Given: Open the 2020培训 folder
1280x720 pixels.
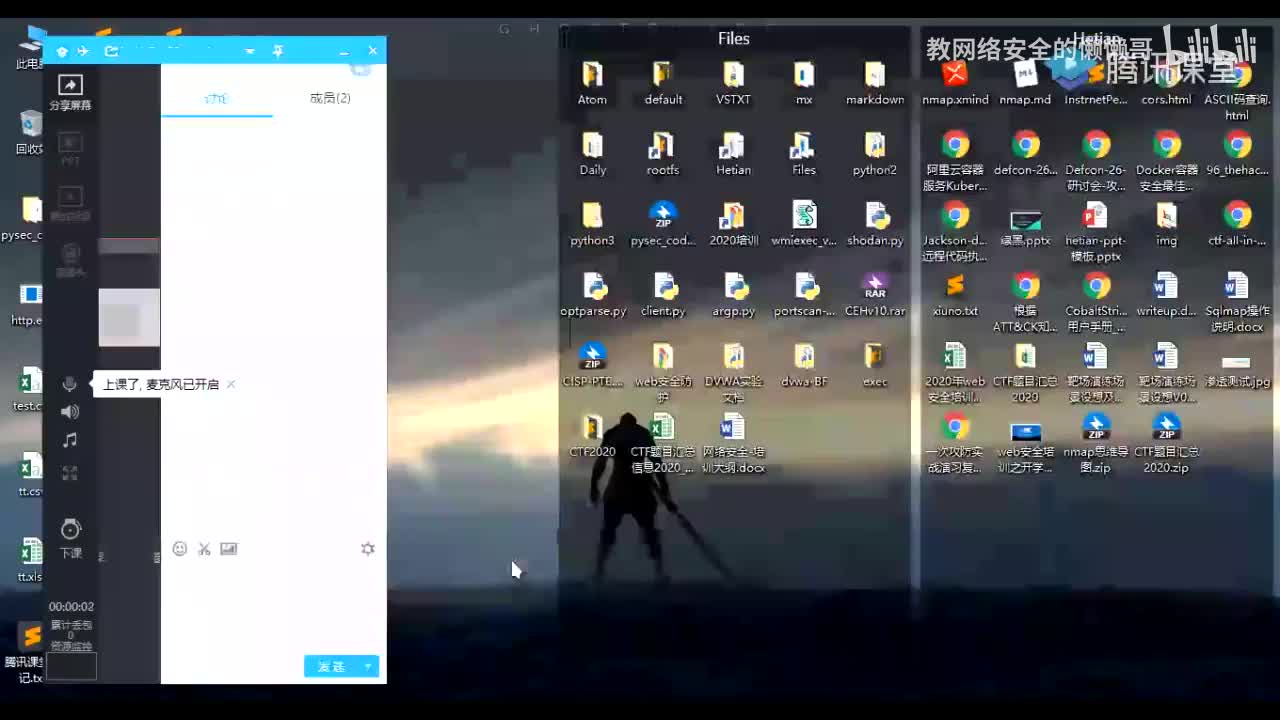Looking at the screenshot, I should click(x=733, y=225).
